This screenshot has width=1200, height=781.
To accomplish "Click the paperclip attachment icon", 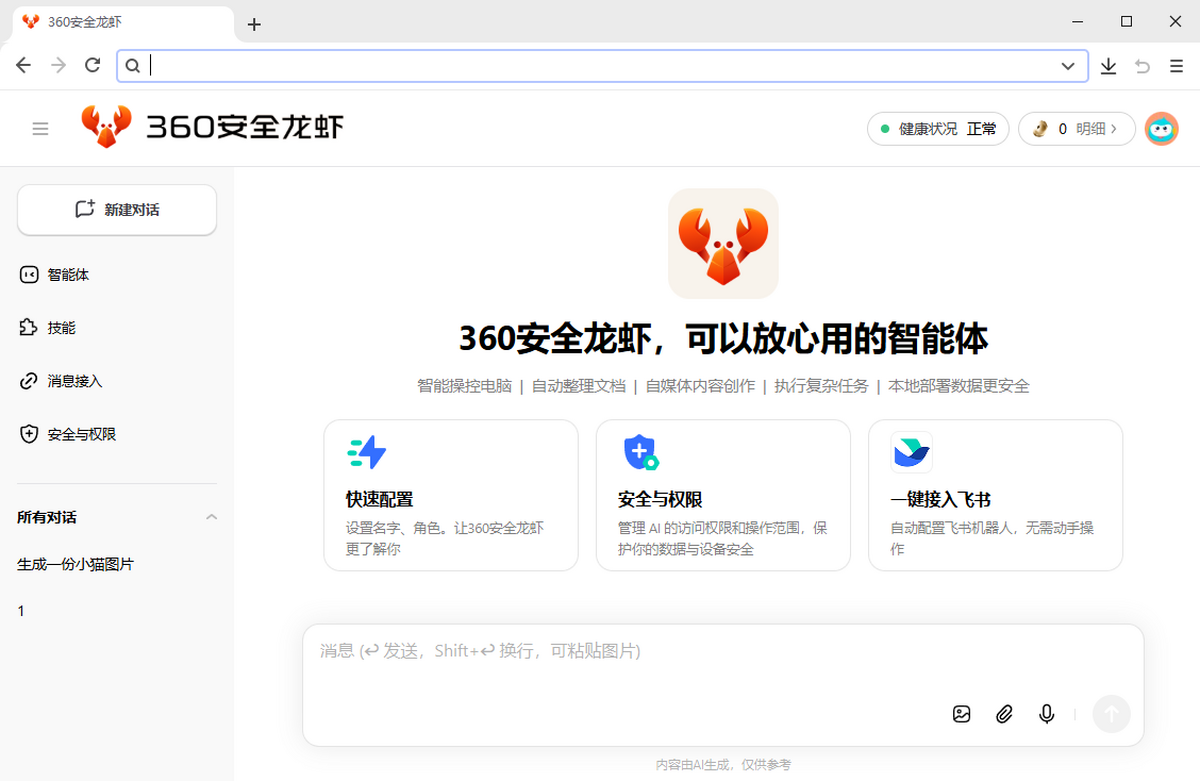I will coord(1004,714).
